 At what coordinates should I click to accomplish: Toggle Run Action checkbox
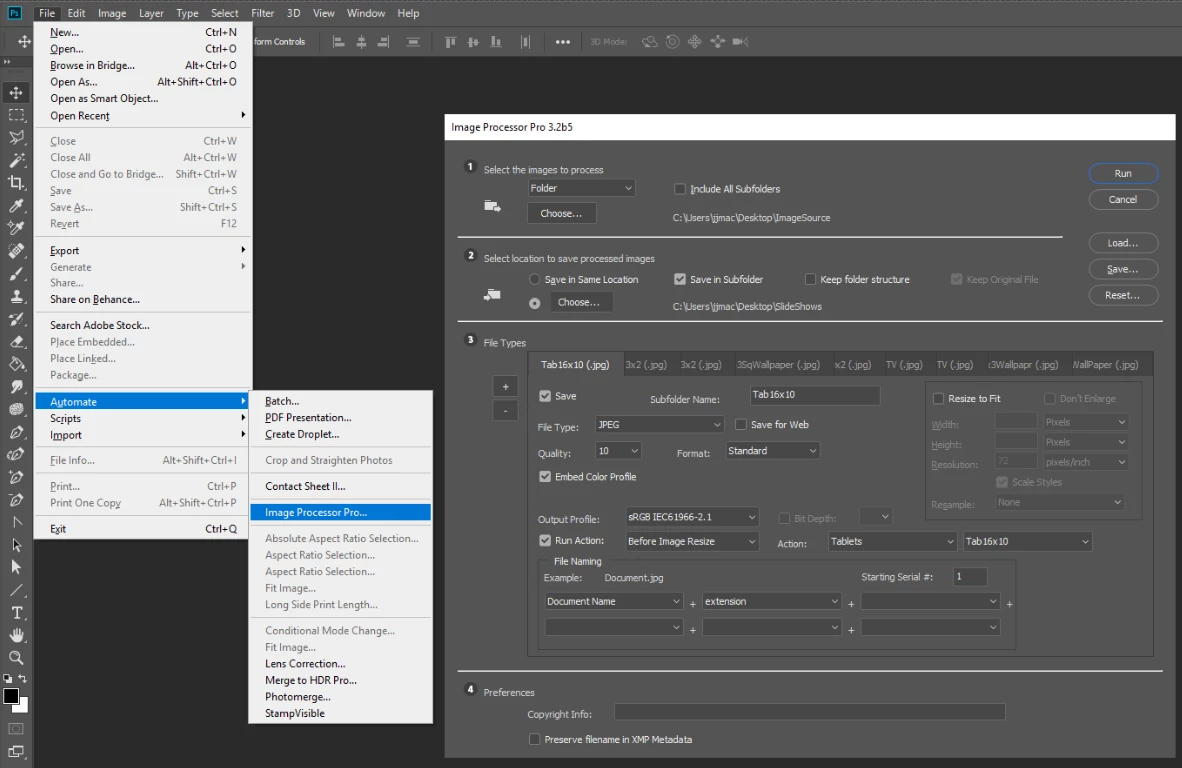pos(545,540)
